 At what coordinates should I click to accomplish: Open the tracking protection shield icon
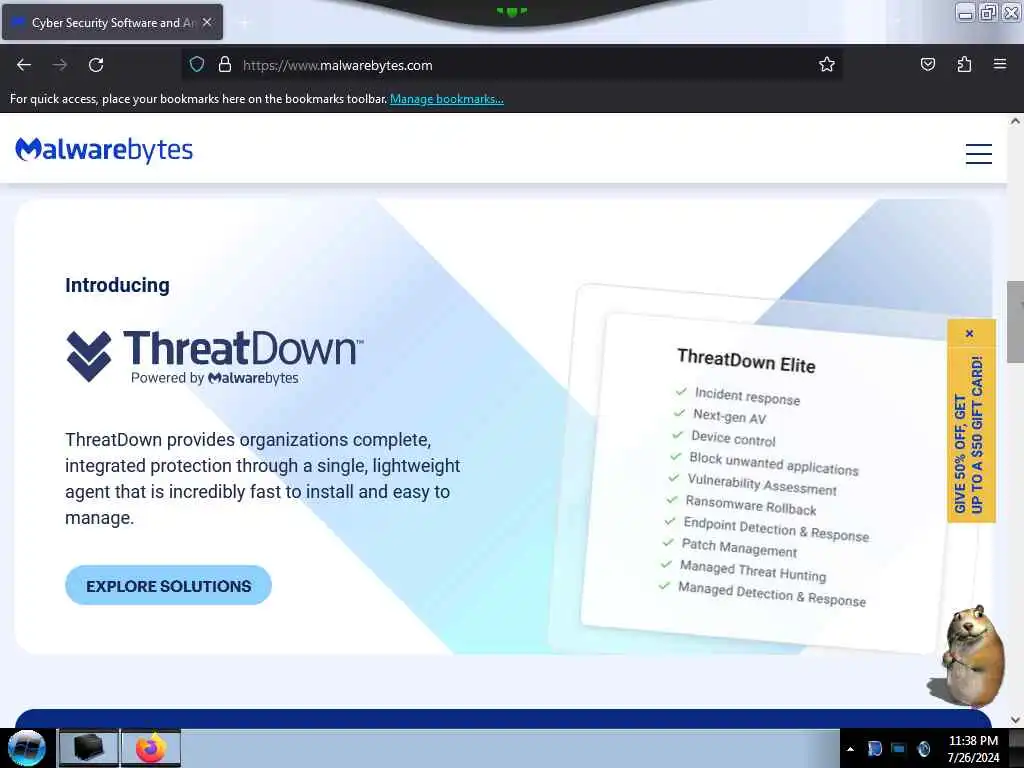tap(197, 64)
